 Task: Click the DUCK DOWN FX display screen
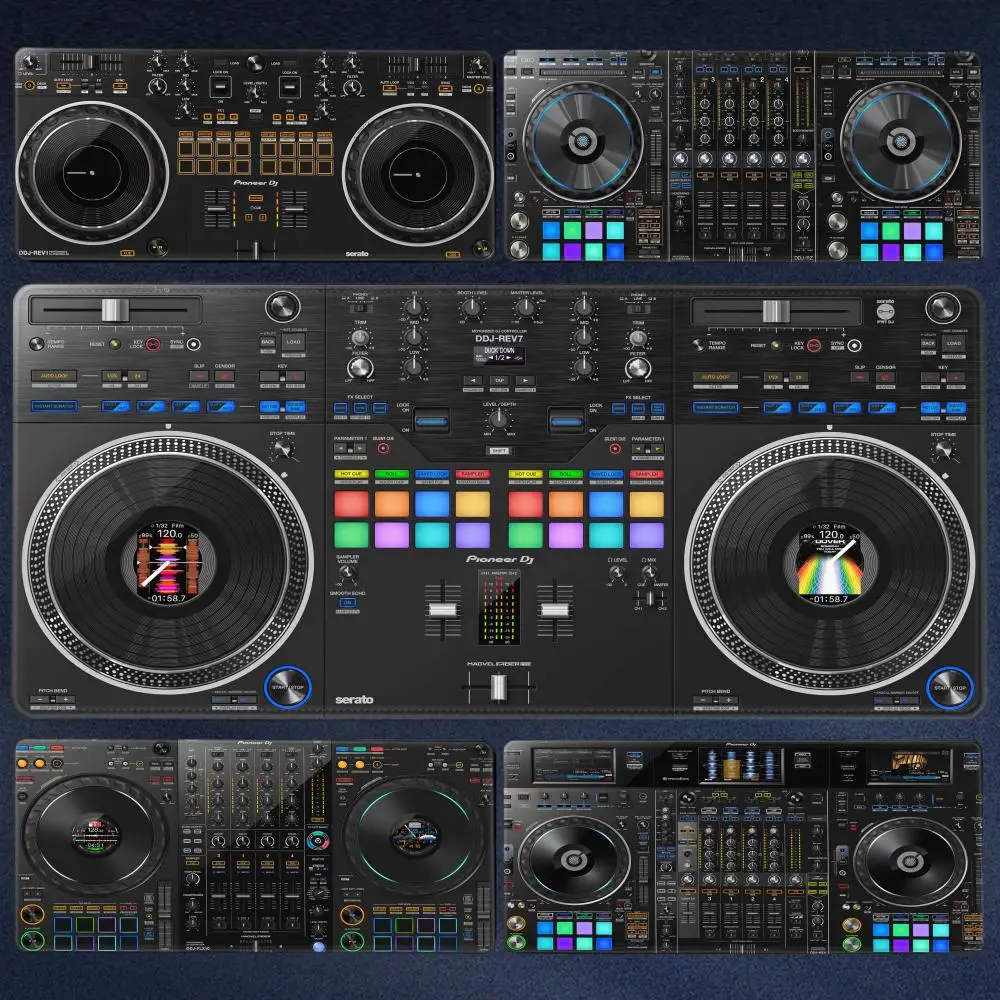click(499, 355)
